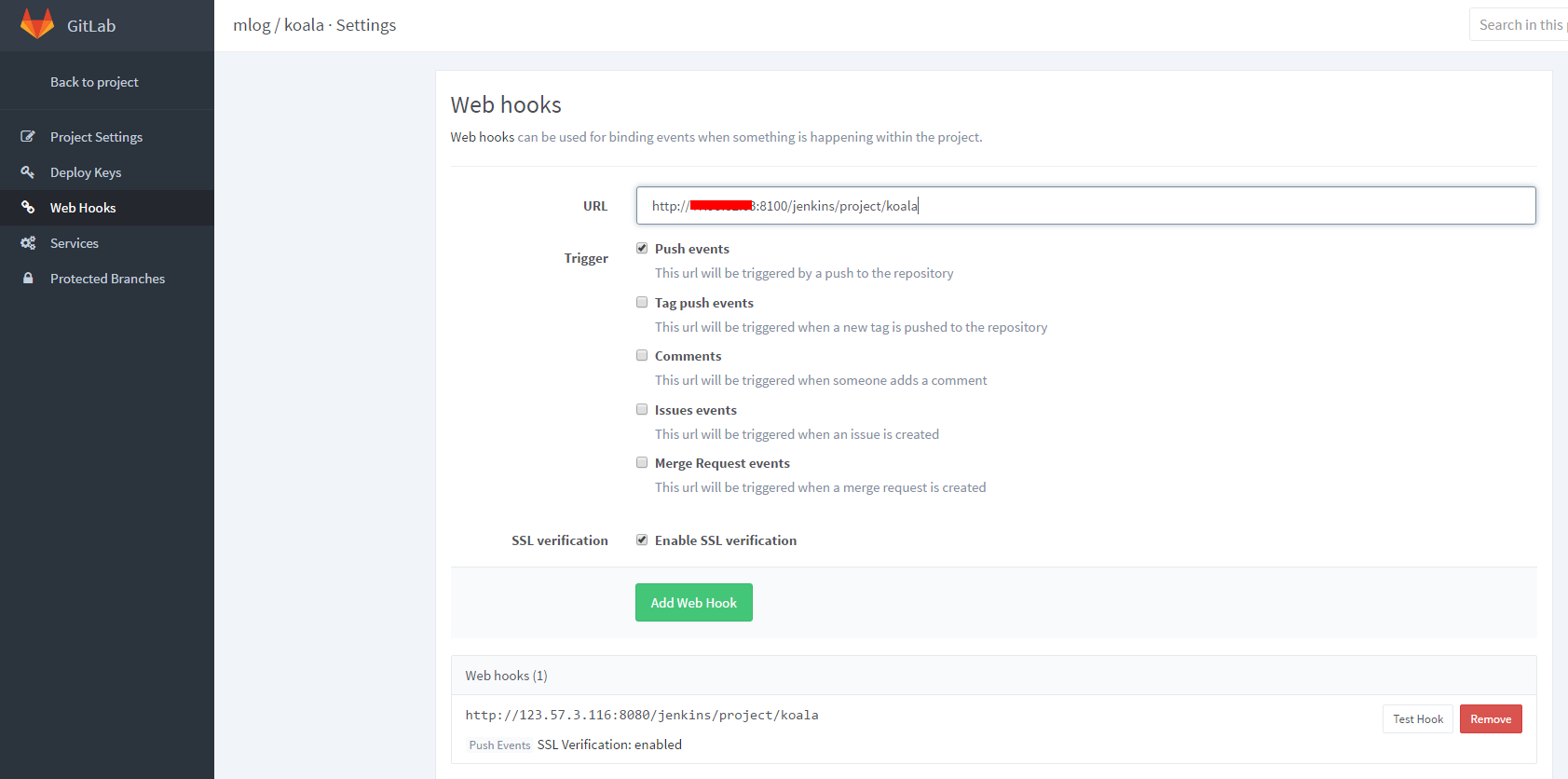Image resolution: width=1568 pixels, height=779 pixels.
Task: Uncheck the Push events checkbox
Action: pos(642,248)
